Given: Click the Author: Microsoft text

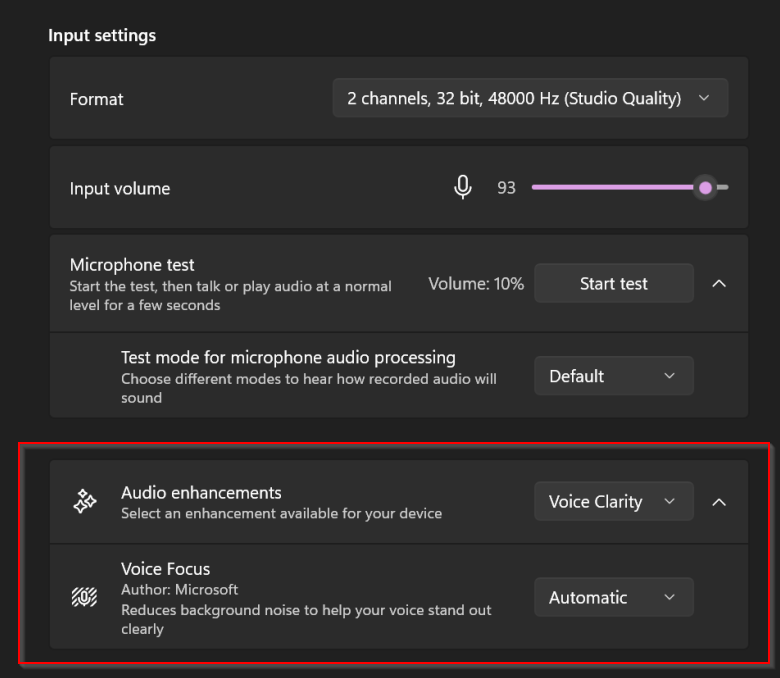Looking at the screenshot, I should tap(180, 589).
